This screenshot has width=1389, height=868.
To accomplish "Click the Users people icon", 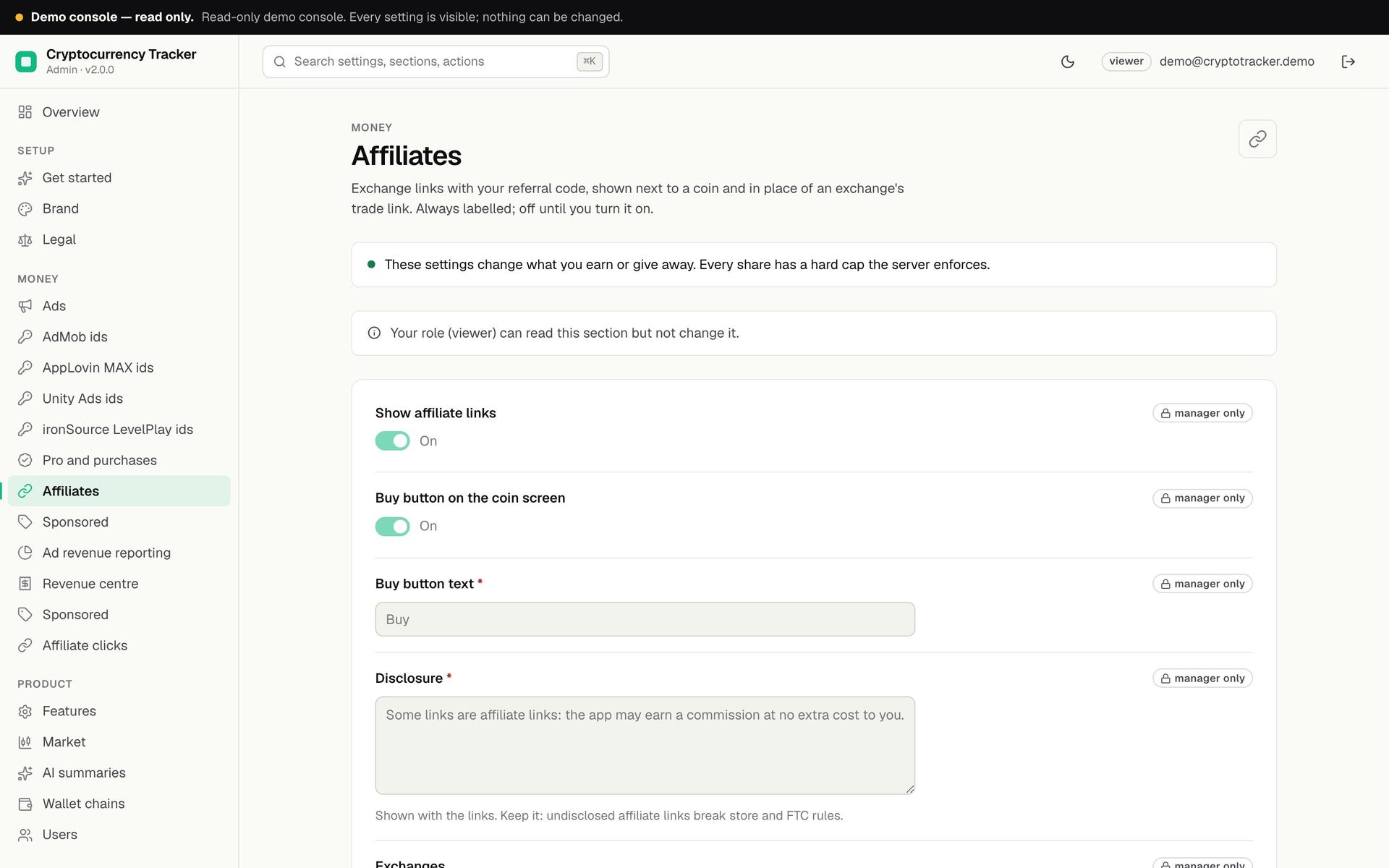I will (25, 835).
